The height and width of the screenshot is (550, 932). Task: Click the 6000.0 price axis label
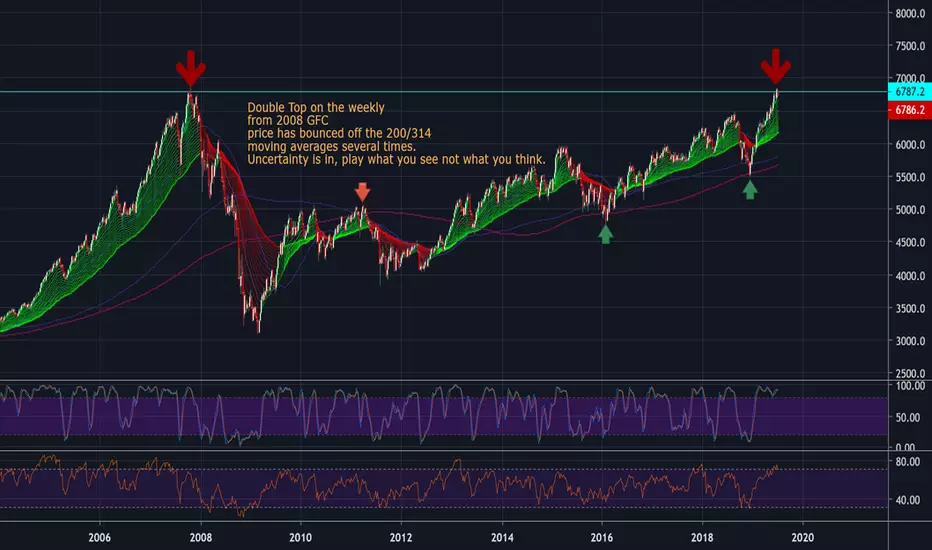click(910, 144)
